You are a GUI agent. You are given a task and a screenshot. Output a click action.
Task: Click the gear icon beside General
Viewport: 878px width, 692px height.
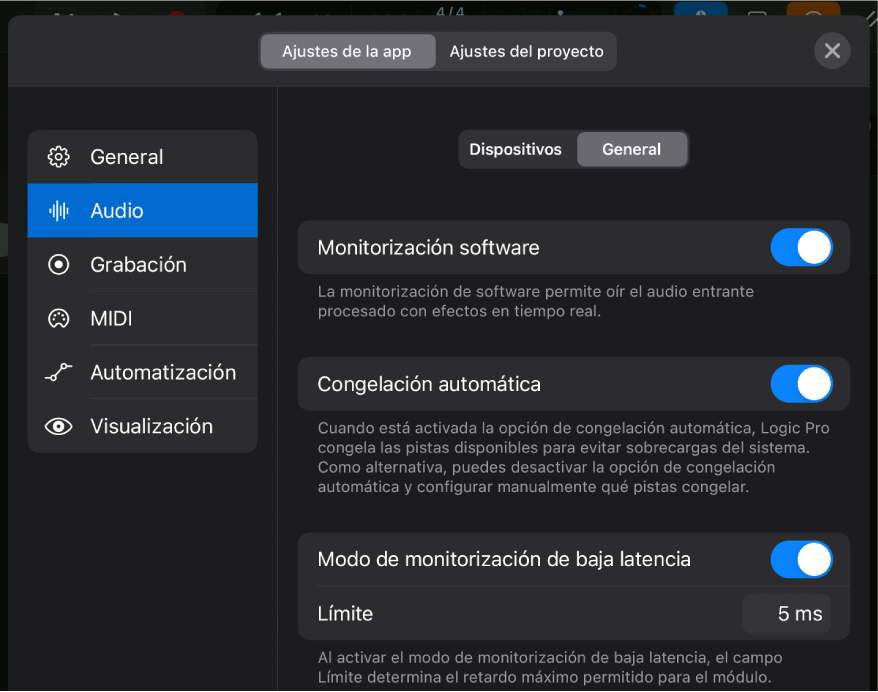[x=59, y=157]
